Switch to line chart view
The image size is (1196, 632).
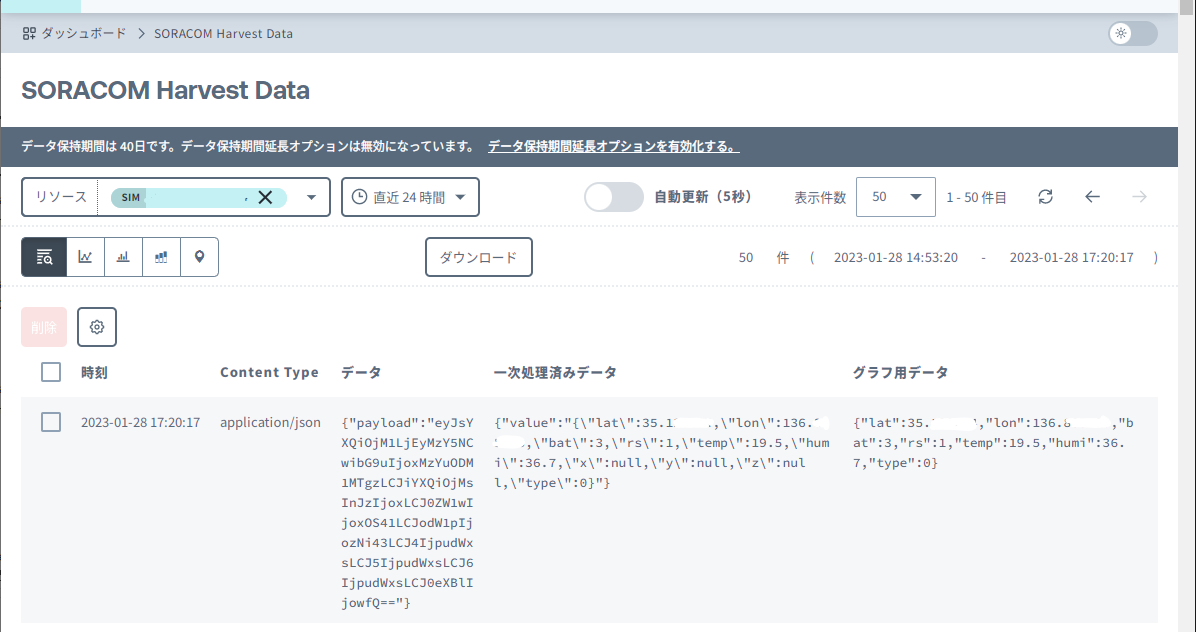pos(85,257)
